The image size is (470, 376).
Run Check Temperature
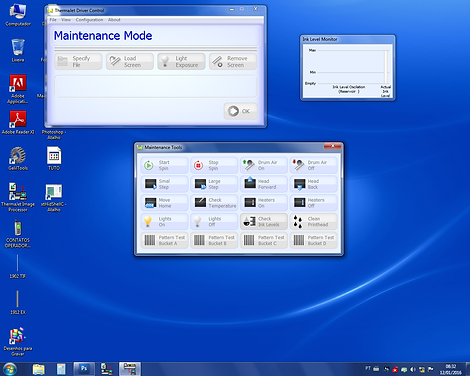214,203
